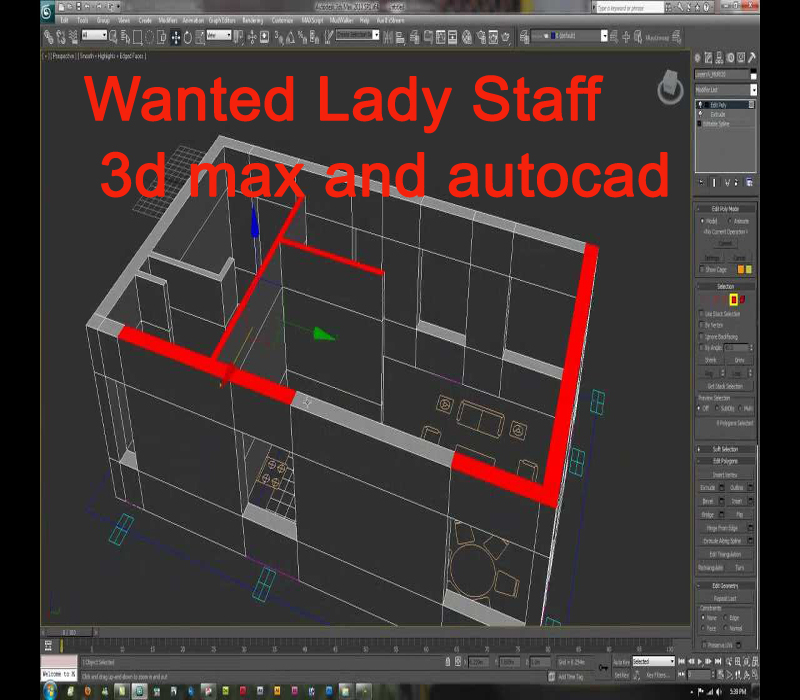Open the Utilities hammer tab
Image resolution: width=800 pixels, height=700 pixels.
[752, 58]
